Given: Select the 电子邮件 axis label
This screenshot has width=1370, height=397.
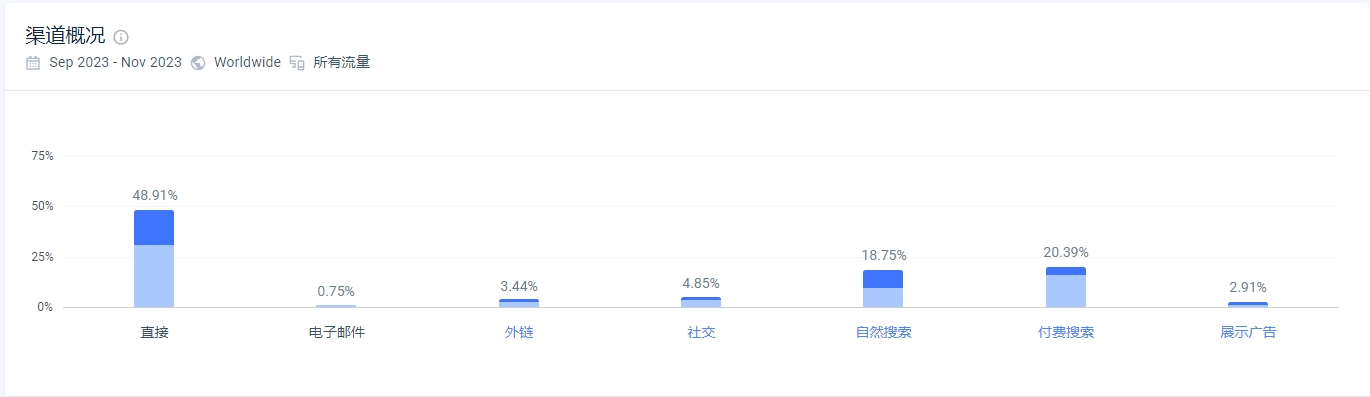Looking at the screenshot, I should coord(337,332).
